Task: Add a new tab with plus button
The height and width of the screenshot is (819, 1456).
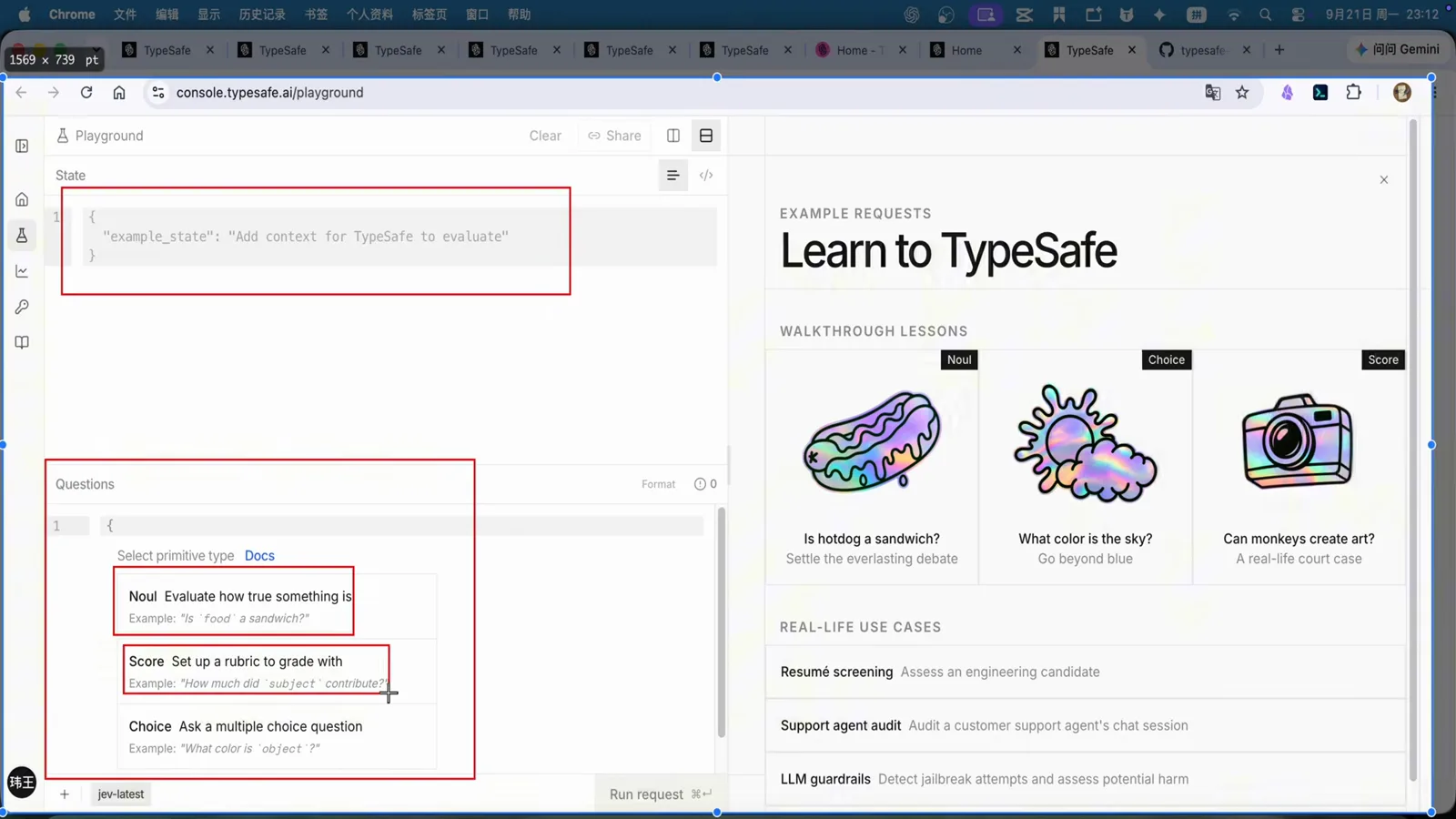Action: (x=65, y=794)
